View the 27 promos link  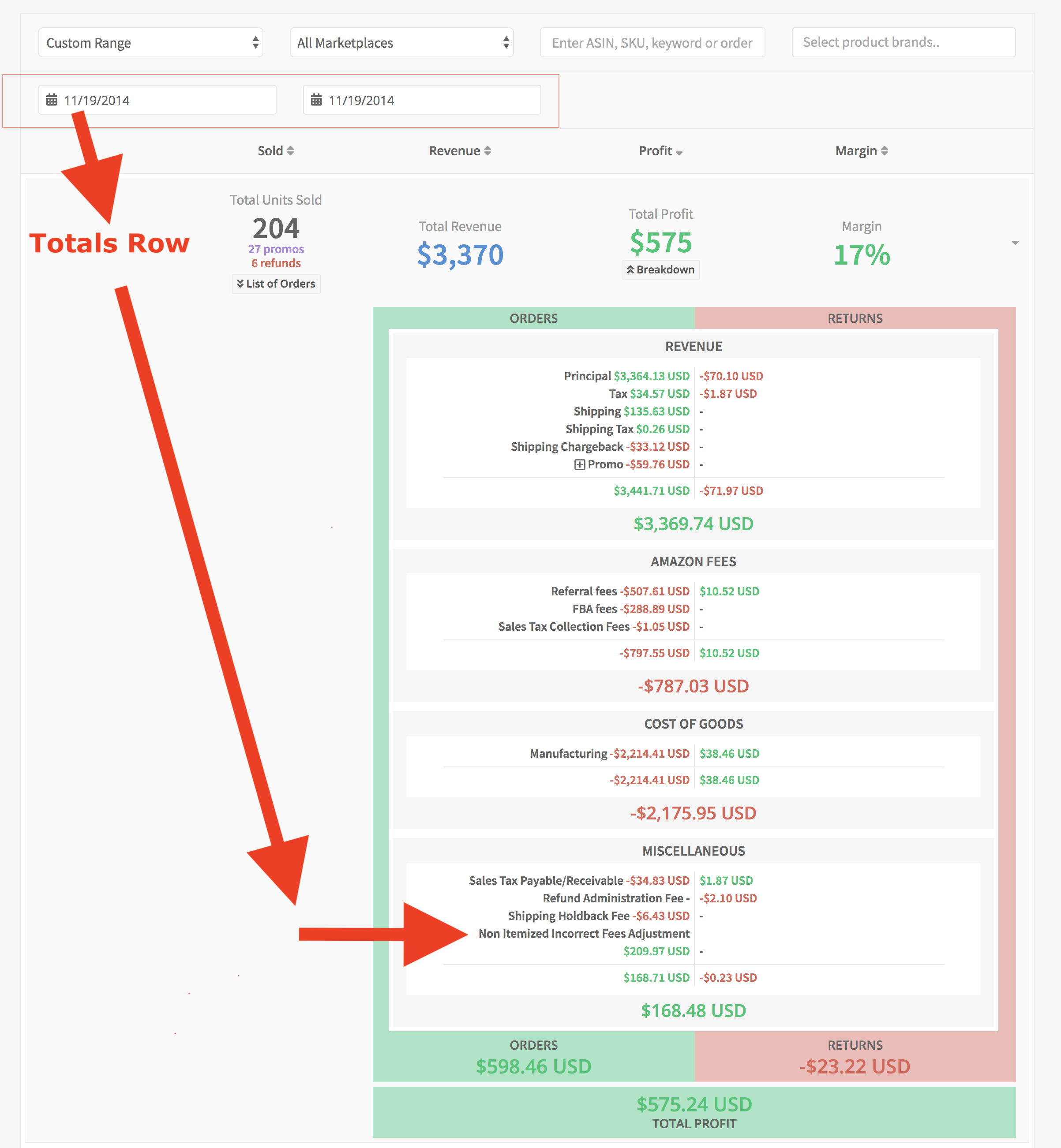tap(276, 249)
